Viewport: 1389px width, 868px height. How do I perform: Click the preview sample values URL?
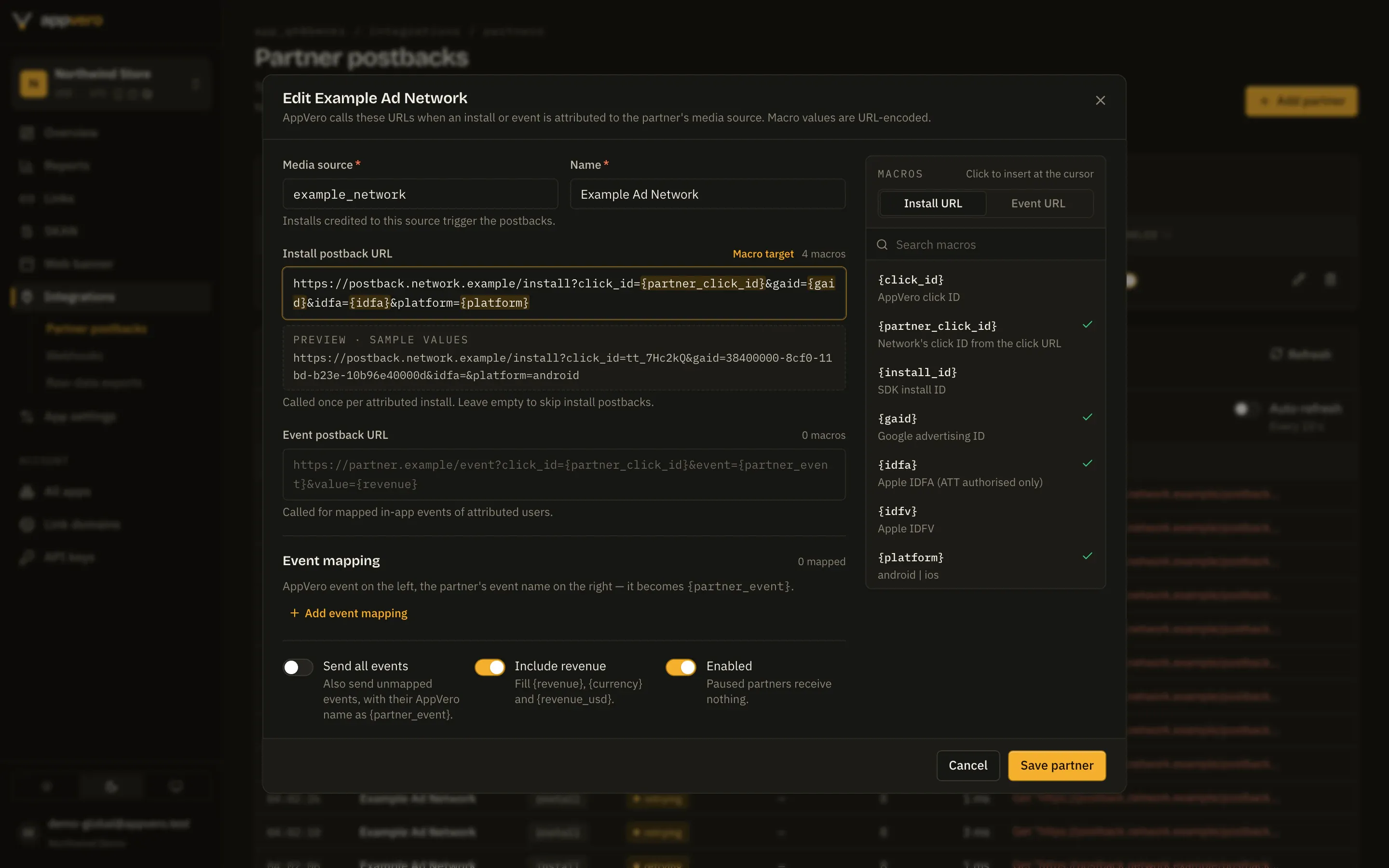coord(562,366)
